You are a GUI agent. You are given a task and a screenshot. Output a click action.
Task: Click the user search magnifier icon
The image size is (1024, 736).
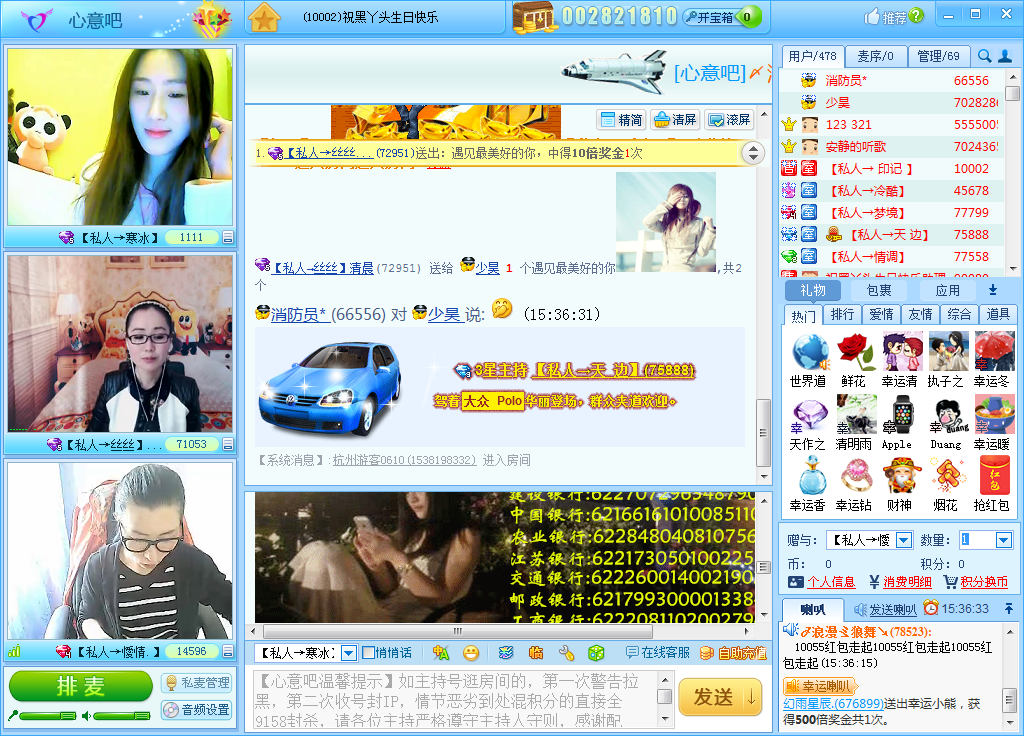click(985, 57)
